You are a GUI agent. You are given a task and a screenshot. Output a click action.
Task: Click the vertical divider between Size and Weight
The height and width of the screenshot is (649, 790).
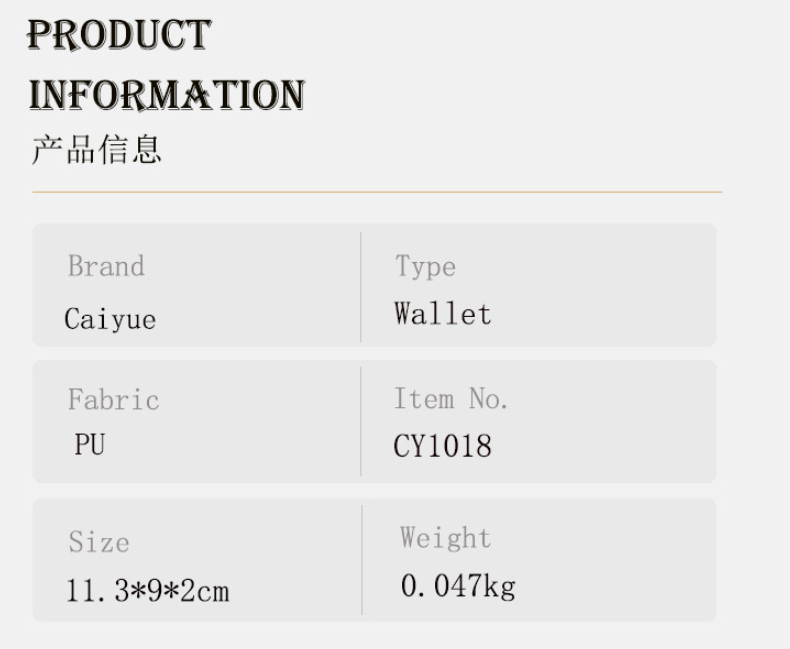pyautogui.click(x=362, y=560)
